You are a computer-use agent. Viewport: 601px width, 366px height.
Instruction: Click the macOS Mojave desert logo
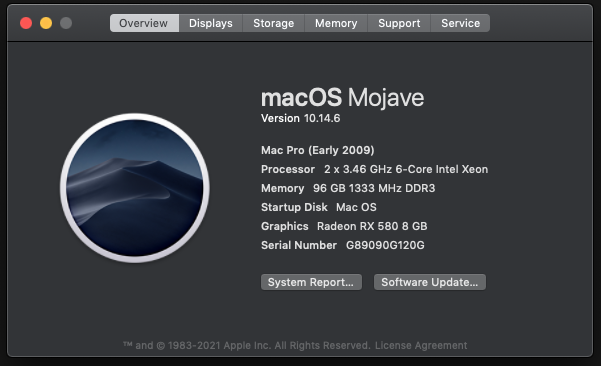[x=135, y=188]
